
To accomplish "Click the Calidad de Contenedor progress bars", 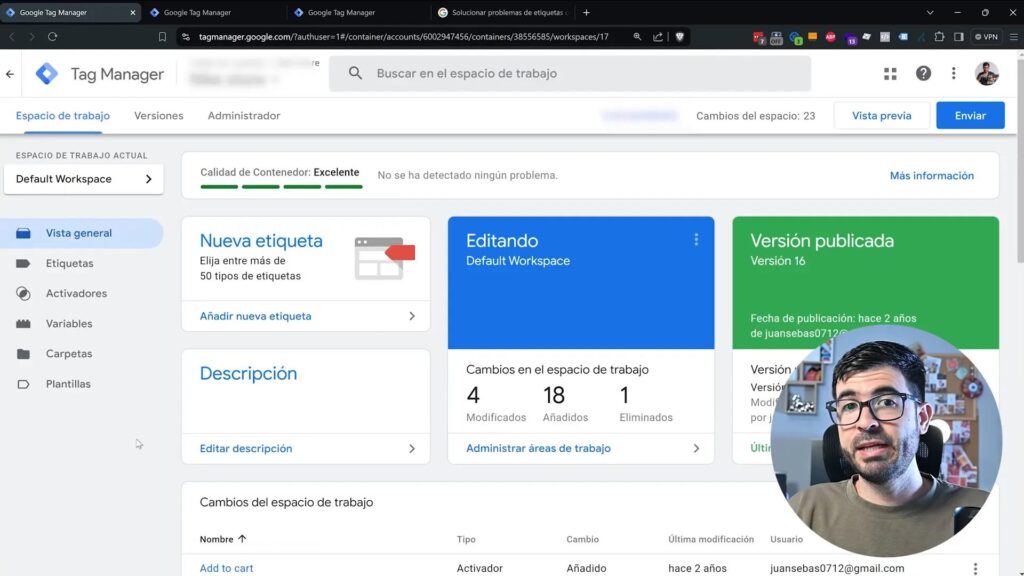I will click(281, 187).
